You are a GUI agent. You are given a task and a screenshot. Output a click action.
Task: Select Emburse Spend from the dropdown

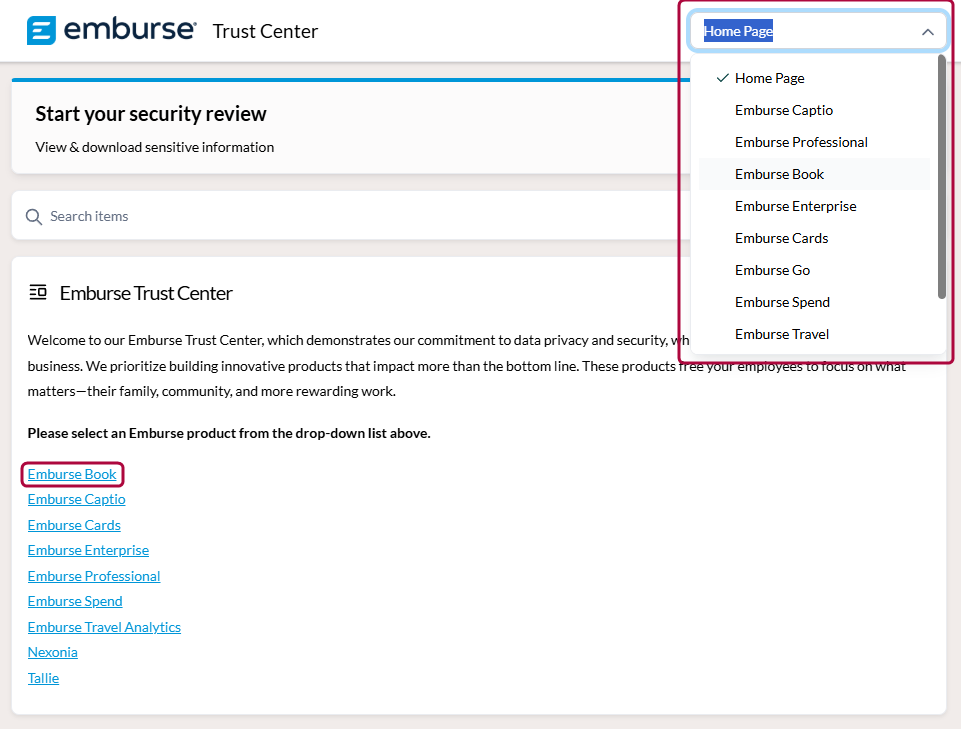point(815,302)
